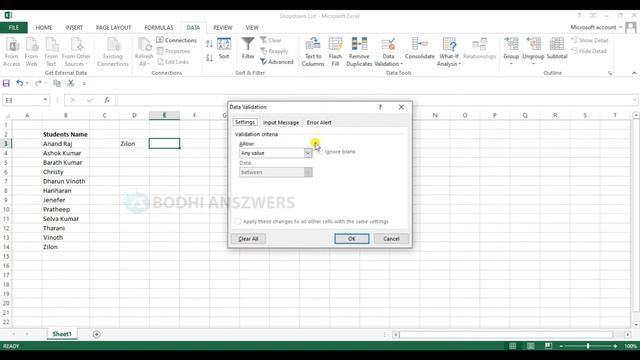Click the zoom slider handle

[588, 346]
